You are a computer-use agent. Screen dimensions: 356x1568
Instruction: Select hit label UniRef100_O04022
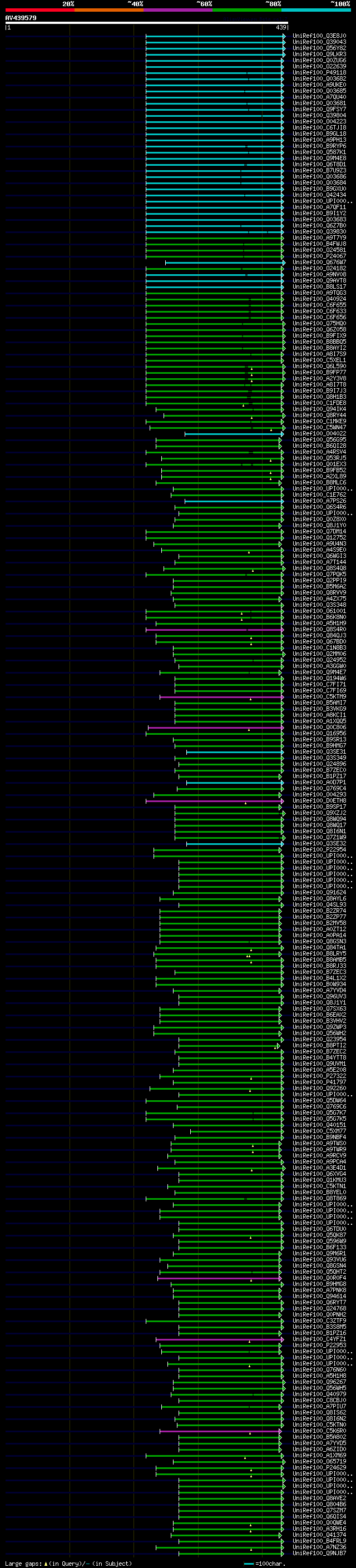319,434
